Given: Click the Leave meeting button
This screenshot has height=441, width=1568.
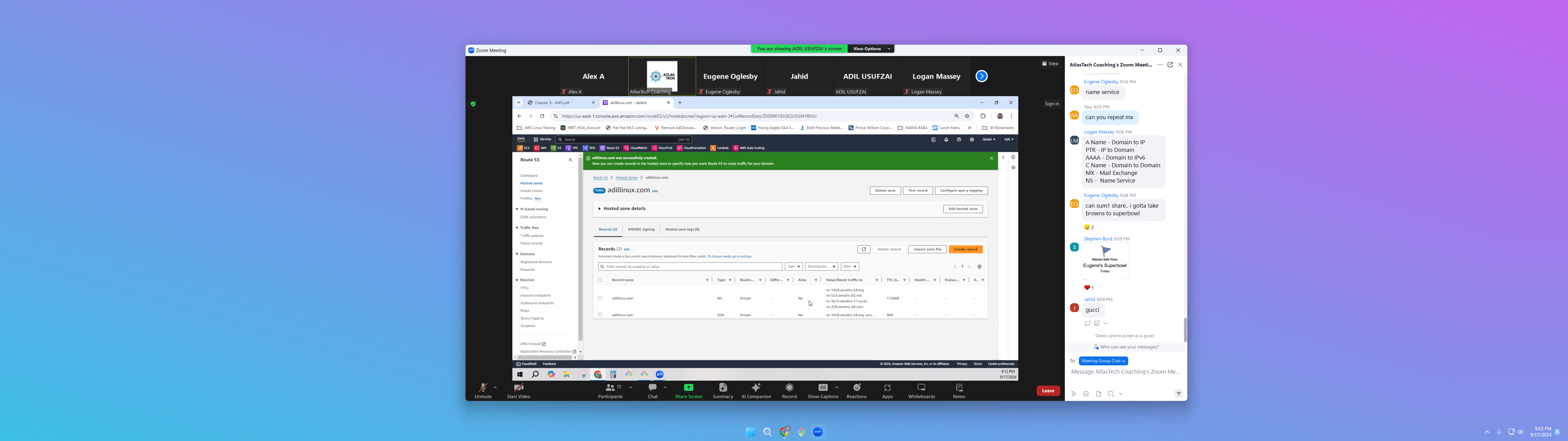Looking at the screenshot, I should [x=1048, y=390].
